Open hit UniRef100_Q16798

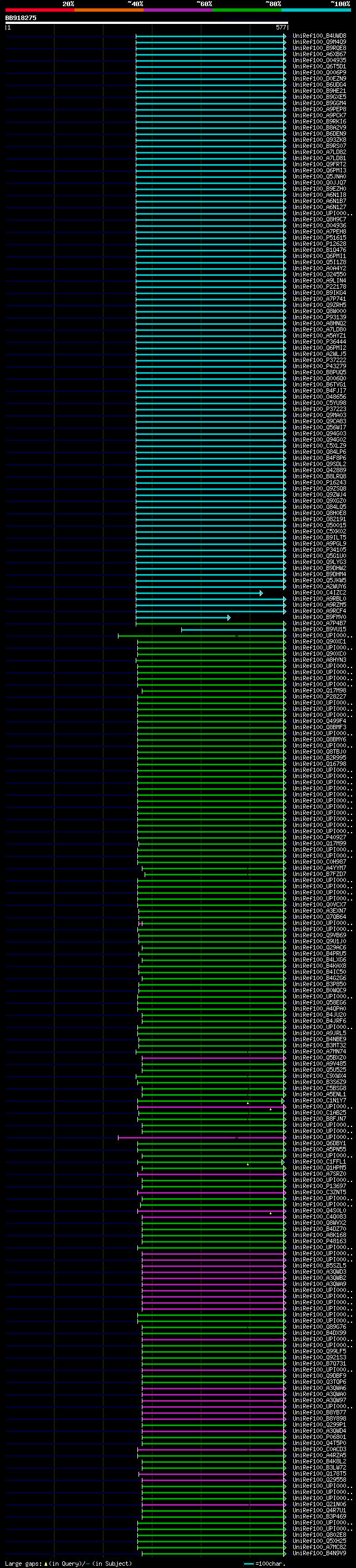coord(319,763)
